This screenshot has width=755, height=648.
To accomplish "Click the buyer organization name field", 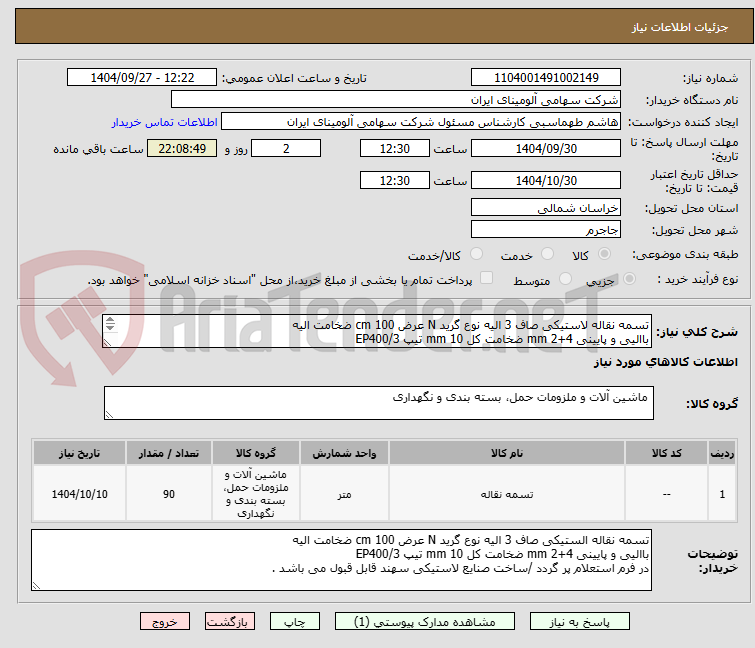I will (x=395, y=100).
